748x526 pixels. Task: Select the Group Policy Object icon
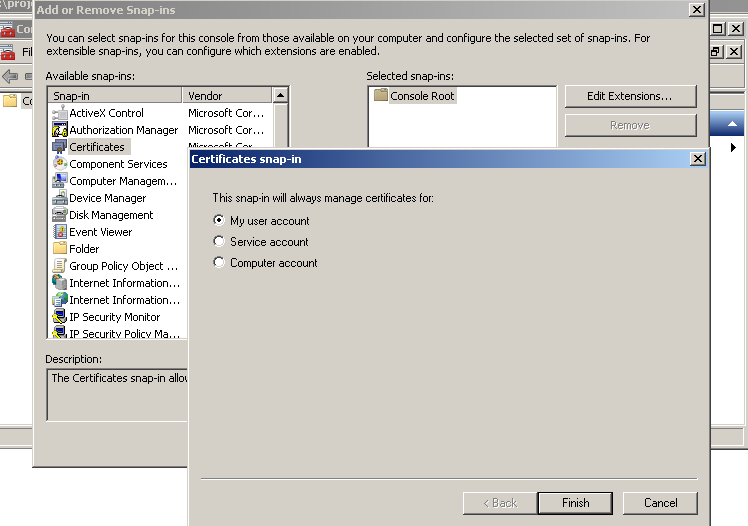(60, 266)
